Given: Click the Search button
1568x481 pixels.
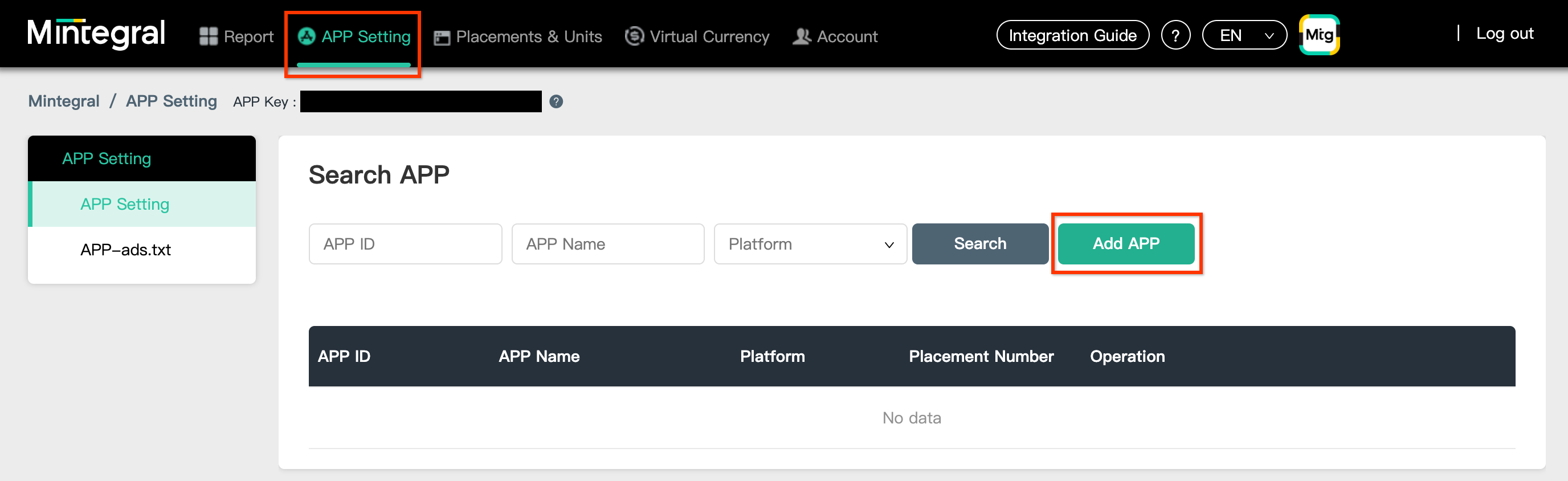Looking at the screenshot, I should 979,243.
